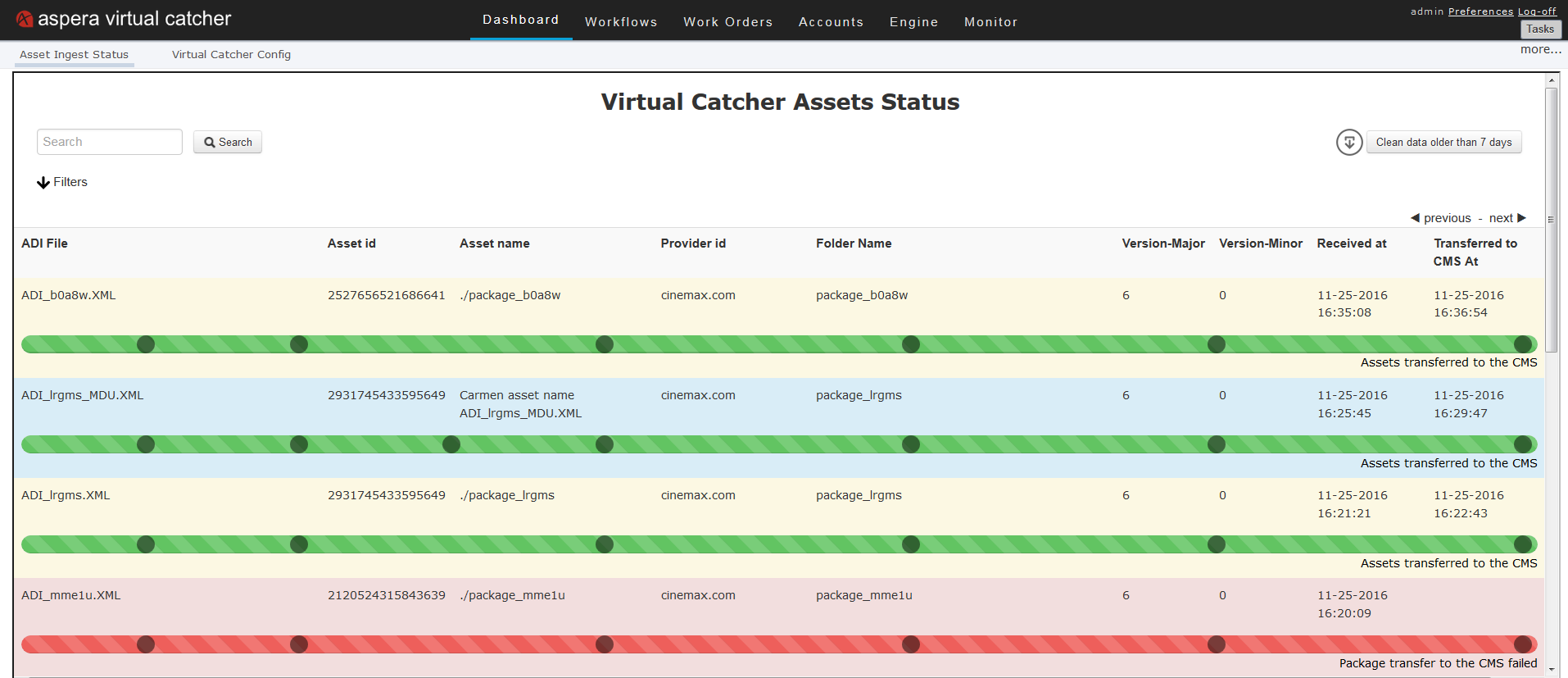Click the asset id 2527656521686641
The image size is (1568, 678).
tap(387, 295)
